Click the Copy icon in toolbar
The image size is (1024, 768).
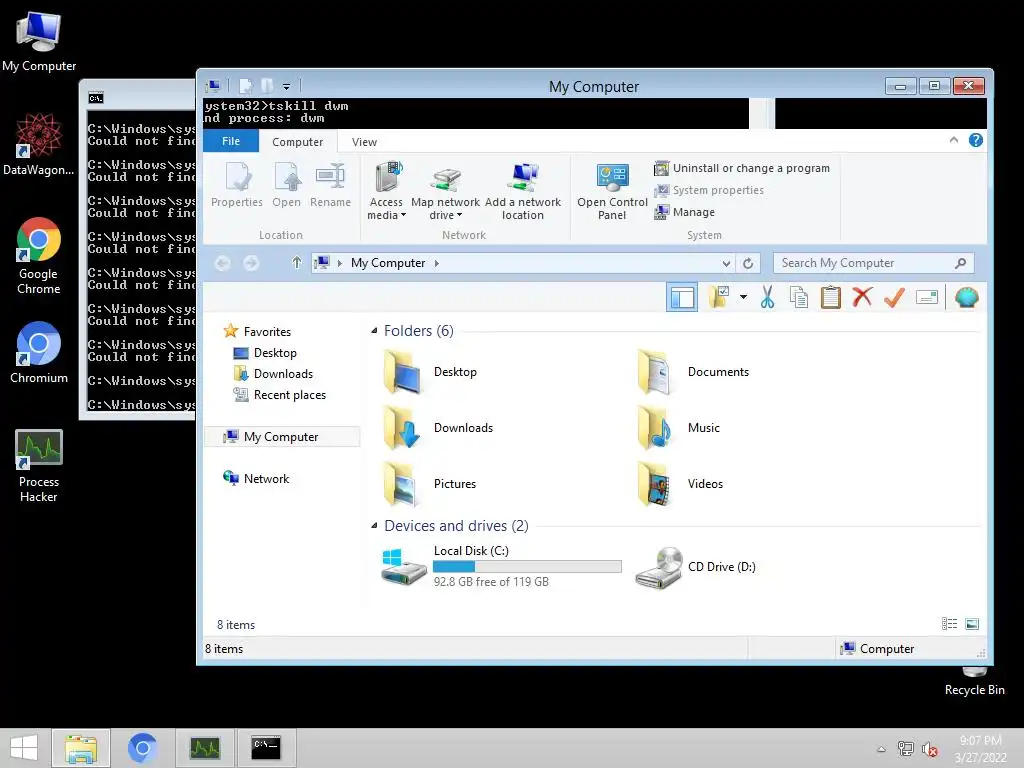[799, 297]
